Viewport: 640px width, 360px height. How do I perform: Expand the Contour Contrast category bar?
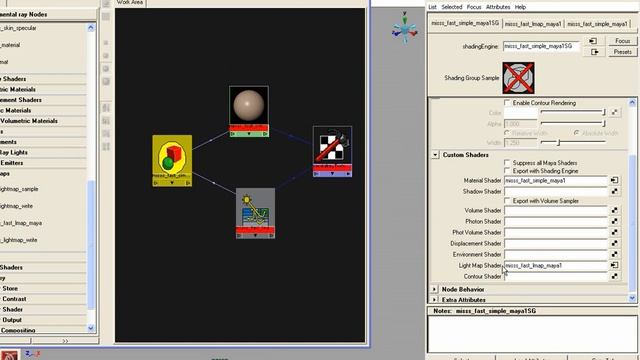pos(43,299)
